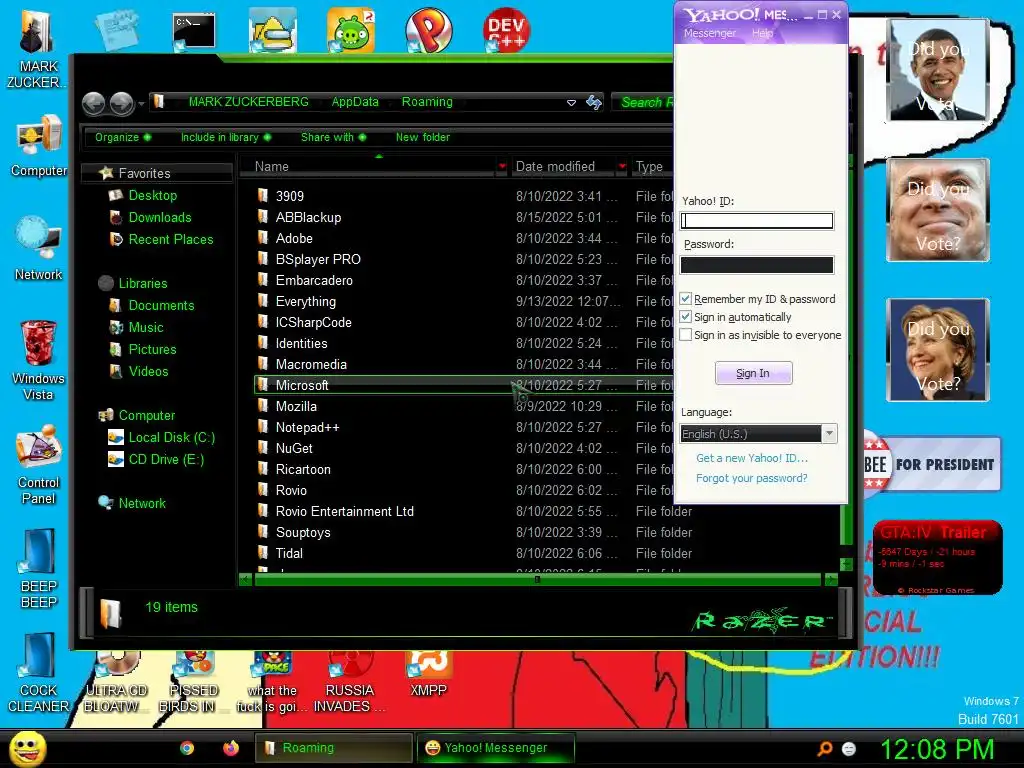Open the Share with dropdown
The width and height of the screenshot is (1024, 768).
(334, 137)
